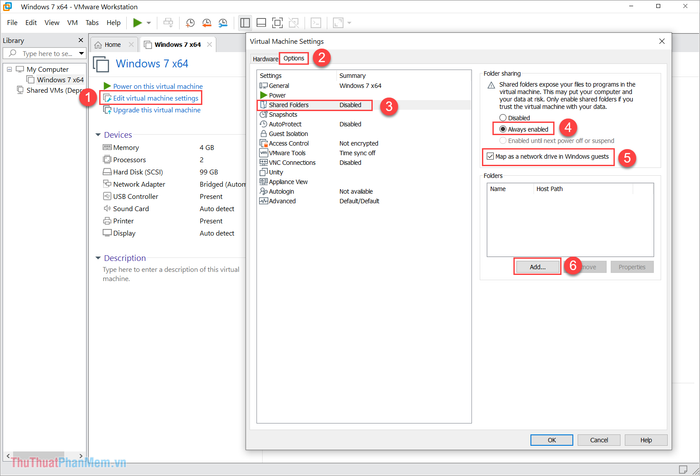Open the File menu
Image resolution: width=700 pixels, height=476 pixels.
tap(12, 22)
